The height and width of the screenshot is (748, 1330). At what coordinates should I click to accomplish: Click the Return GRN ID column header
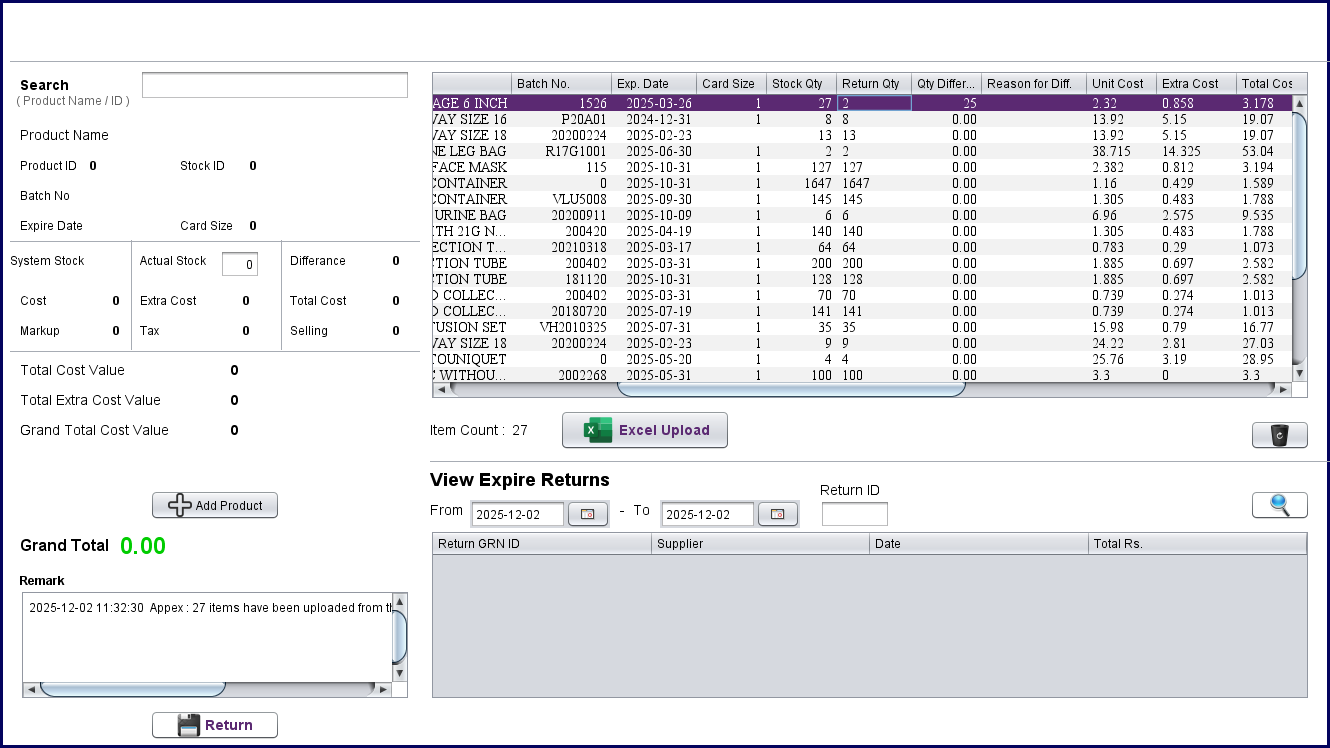pyautogui.click(x=541, y=544)
